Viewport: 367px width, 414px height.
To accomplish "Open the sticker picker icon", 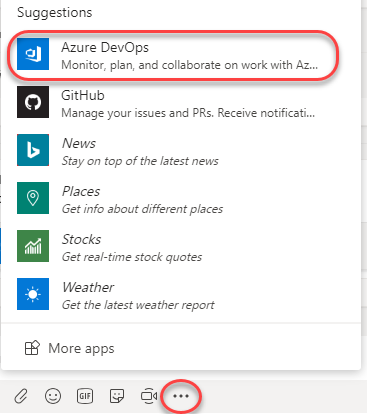I will pyautogui.click(x=117, y=396).
